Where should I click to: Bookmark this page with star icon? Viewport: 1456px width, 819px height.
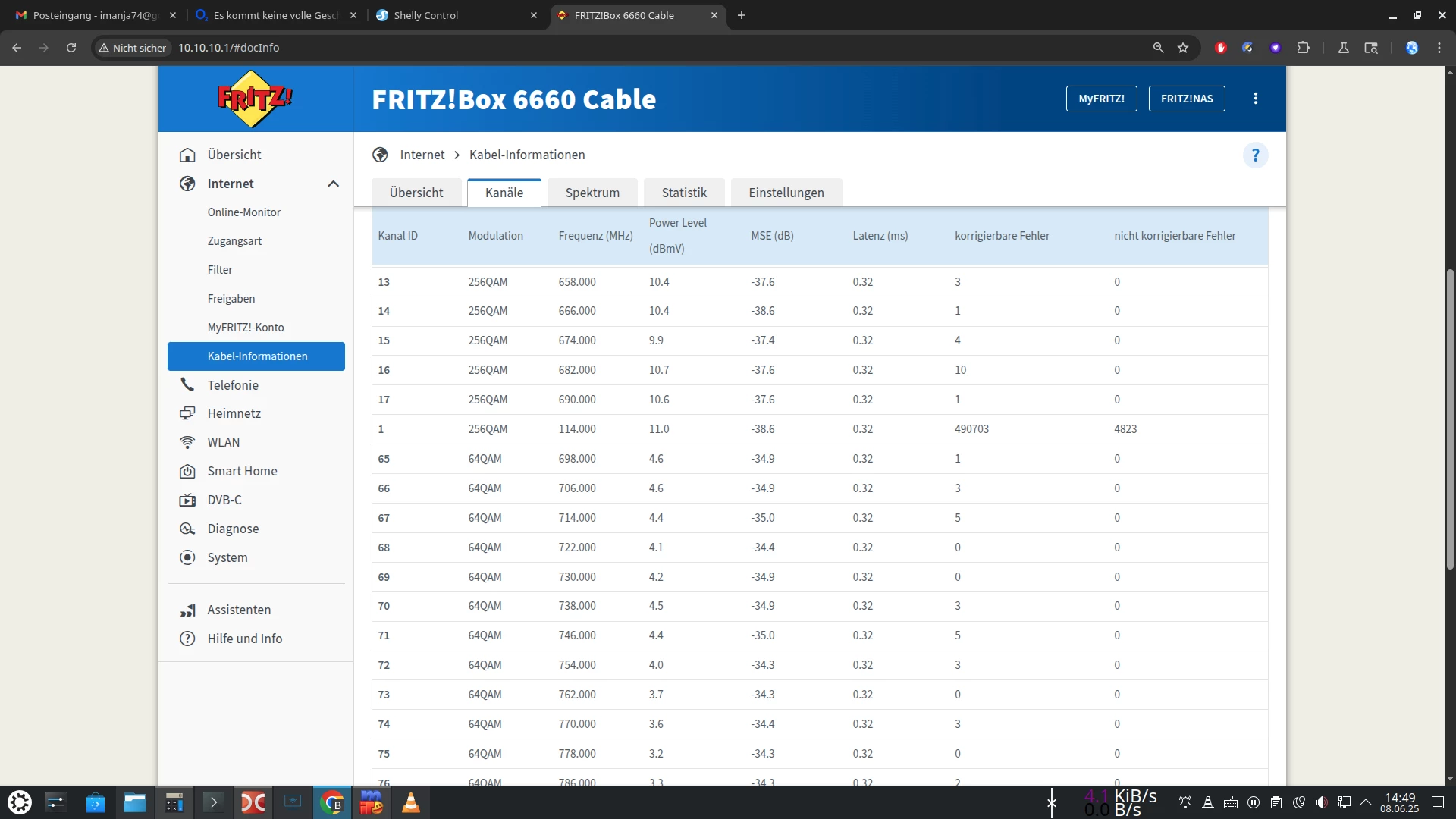pyautogui.click(x=1183, y=48)
